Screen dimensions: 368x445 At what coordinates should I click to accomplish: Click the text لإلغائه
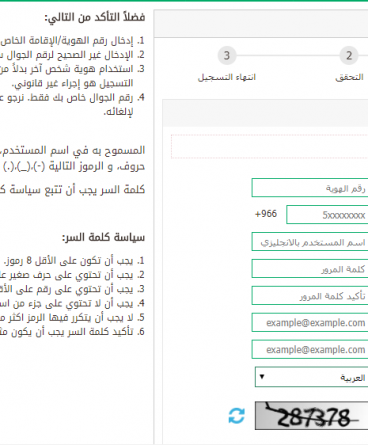click(118, 112)
